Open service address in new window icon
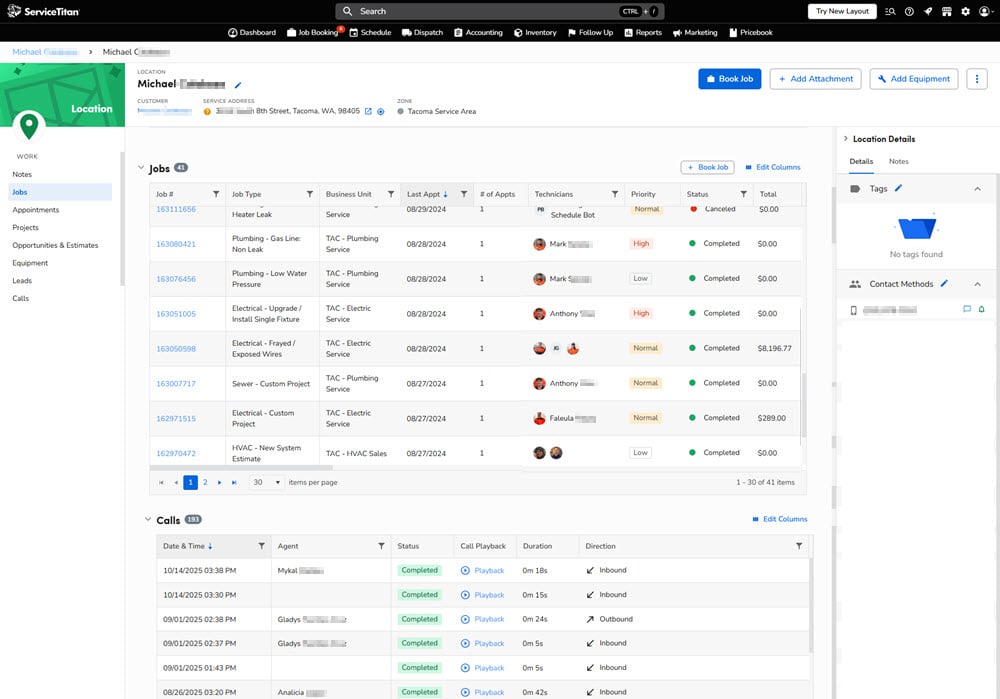Viewport: 1000px width, 699px height. point(368,111)
